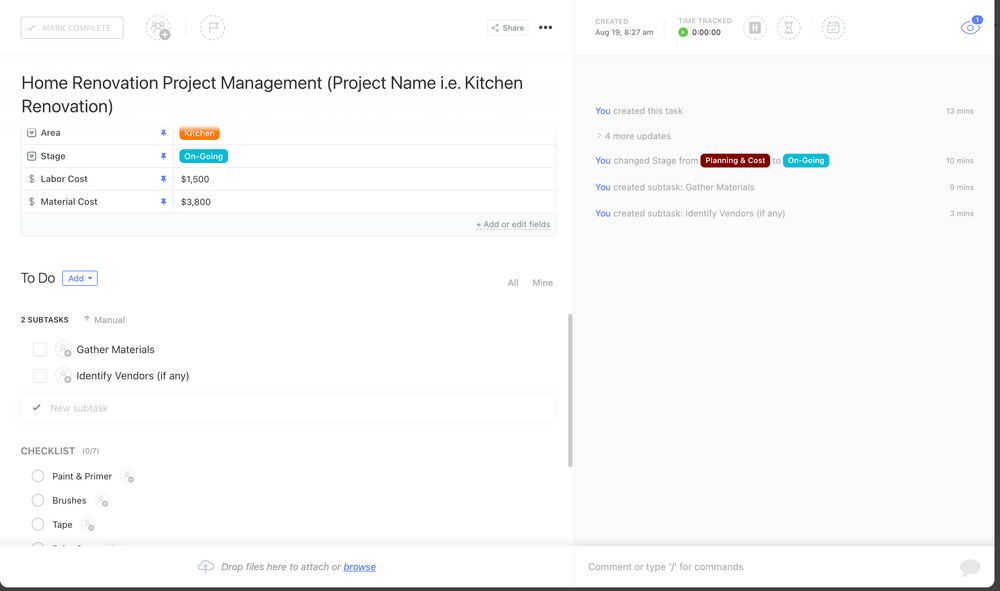The width and height of the screenshot is (1000, 591).
Task: Open watchers via the eye icon
Action: (x=969, y=28)
